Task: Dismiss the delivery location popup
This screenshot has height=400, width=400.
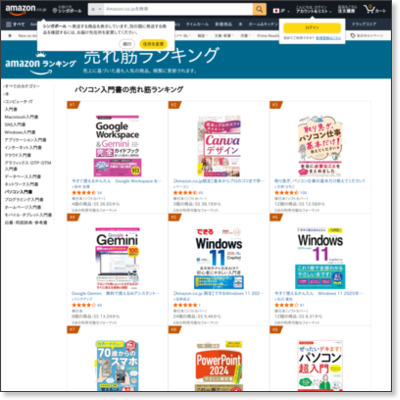Action: click(x=127, y=44)
